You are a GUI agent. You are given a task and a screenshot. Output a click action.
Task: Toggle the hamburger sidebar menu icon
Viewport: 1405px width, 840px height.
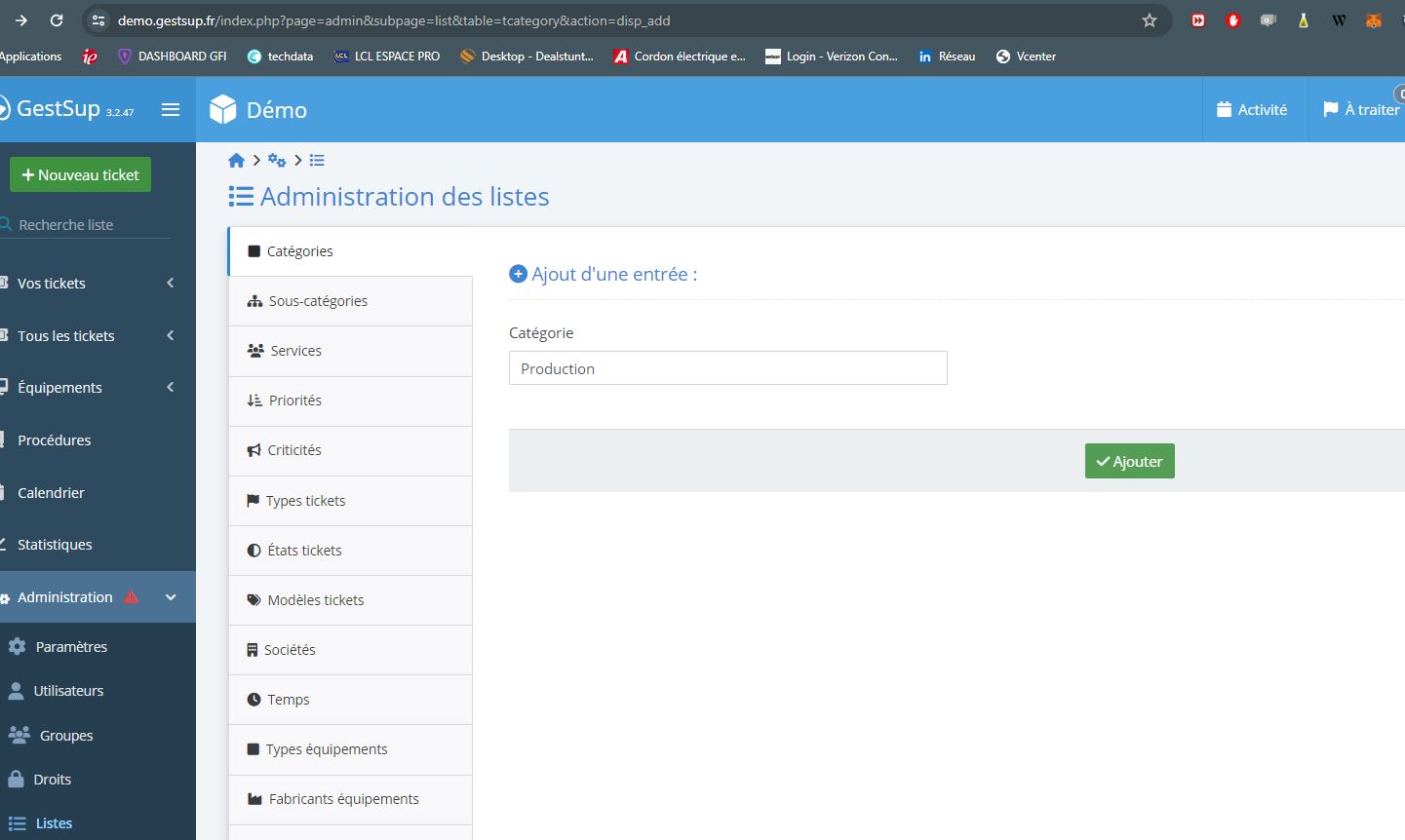click(171, 110)
